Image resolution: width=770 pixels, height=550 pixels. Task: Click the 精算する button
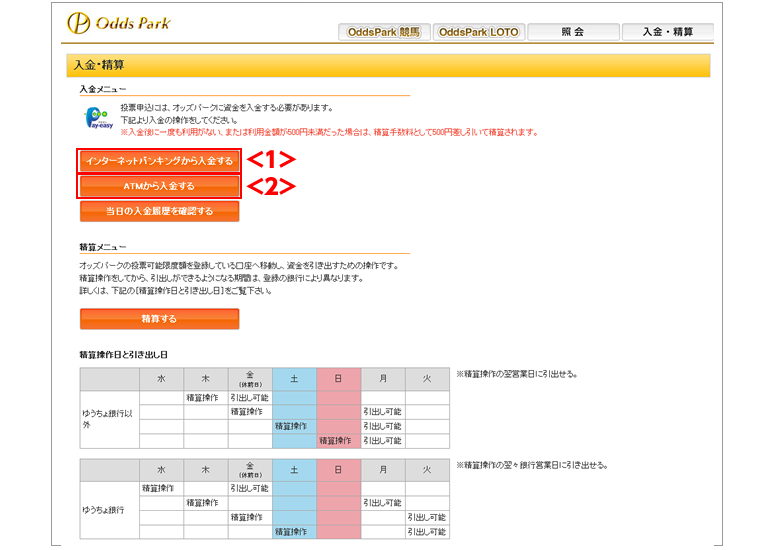point(159,319)
